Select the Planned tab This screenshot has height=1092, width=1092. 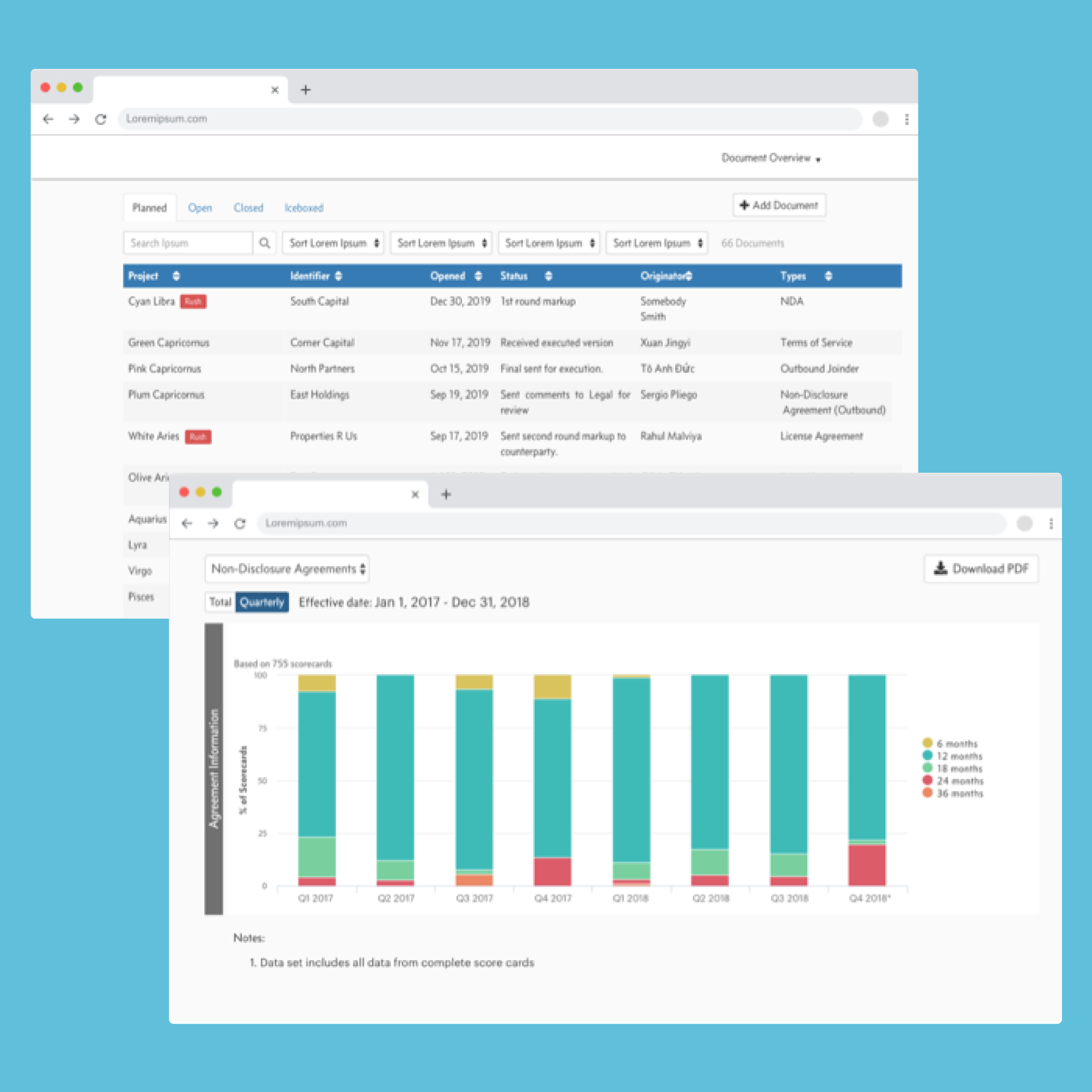coord(150,208)
